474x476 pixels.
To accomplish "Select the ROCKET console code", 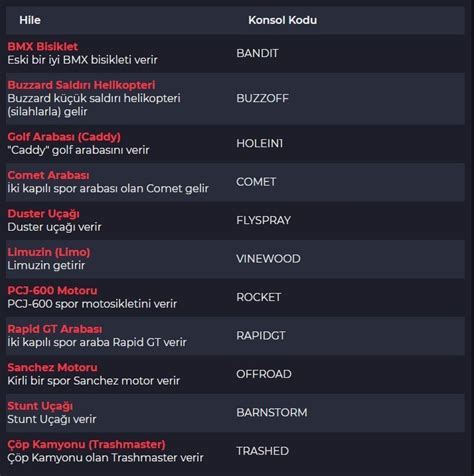I will [x=259, y=297].
